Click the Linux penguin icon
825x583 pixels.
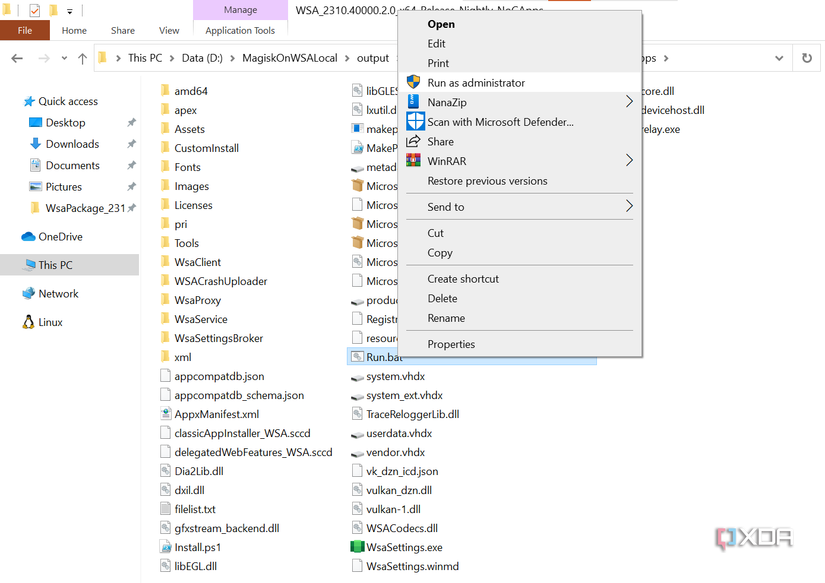point(28,322)
